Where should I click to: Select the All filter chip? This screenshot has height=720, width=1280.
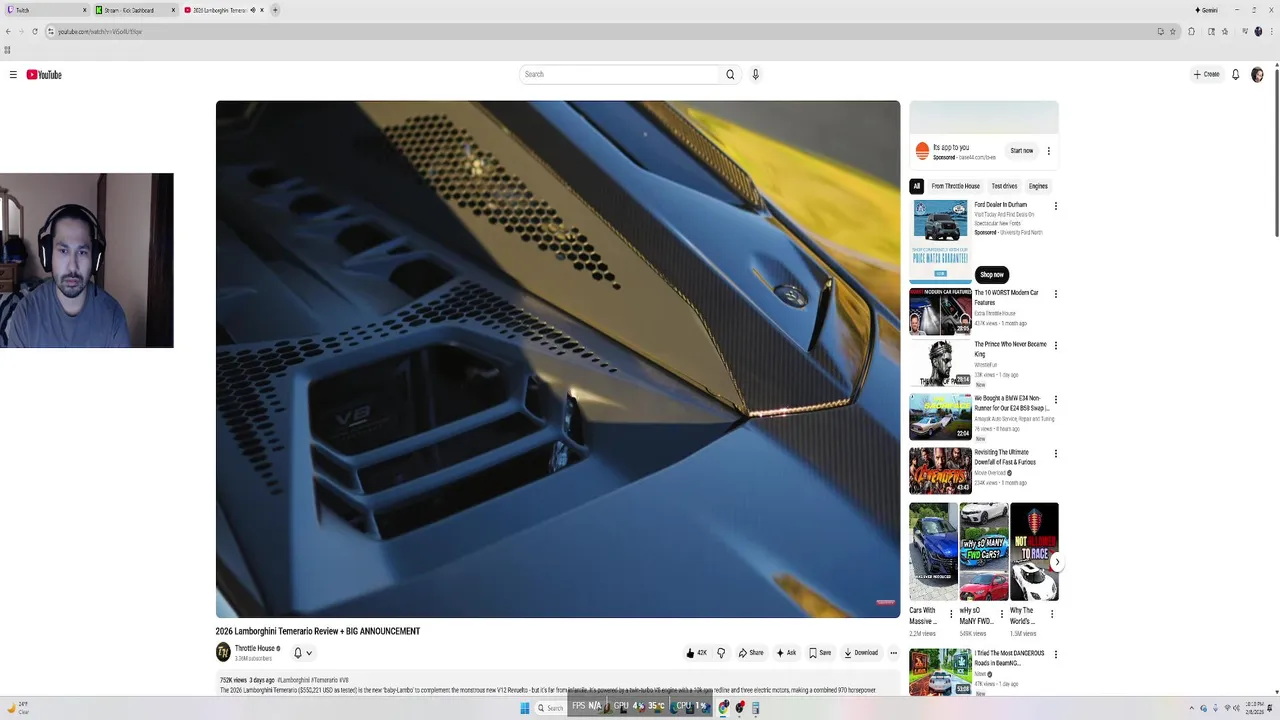point(916,186)
